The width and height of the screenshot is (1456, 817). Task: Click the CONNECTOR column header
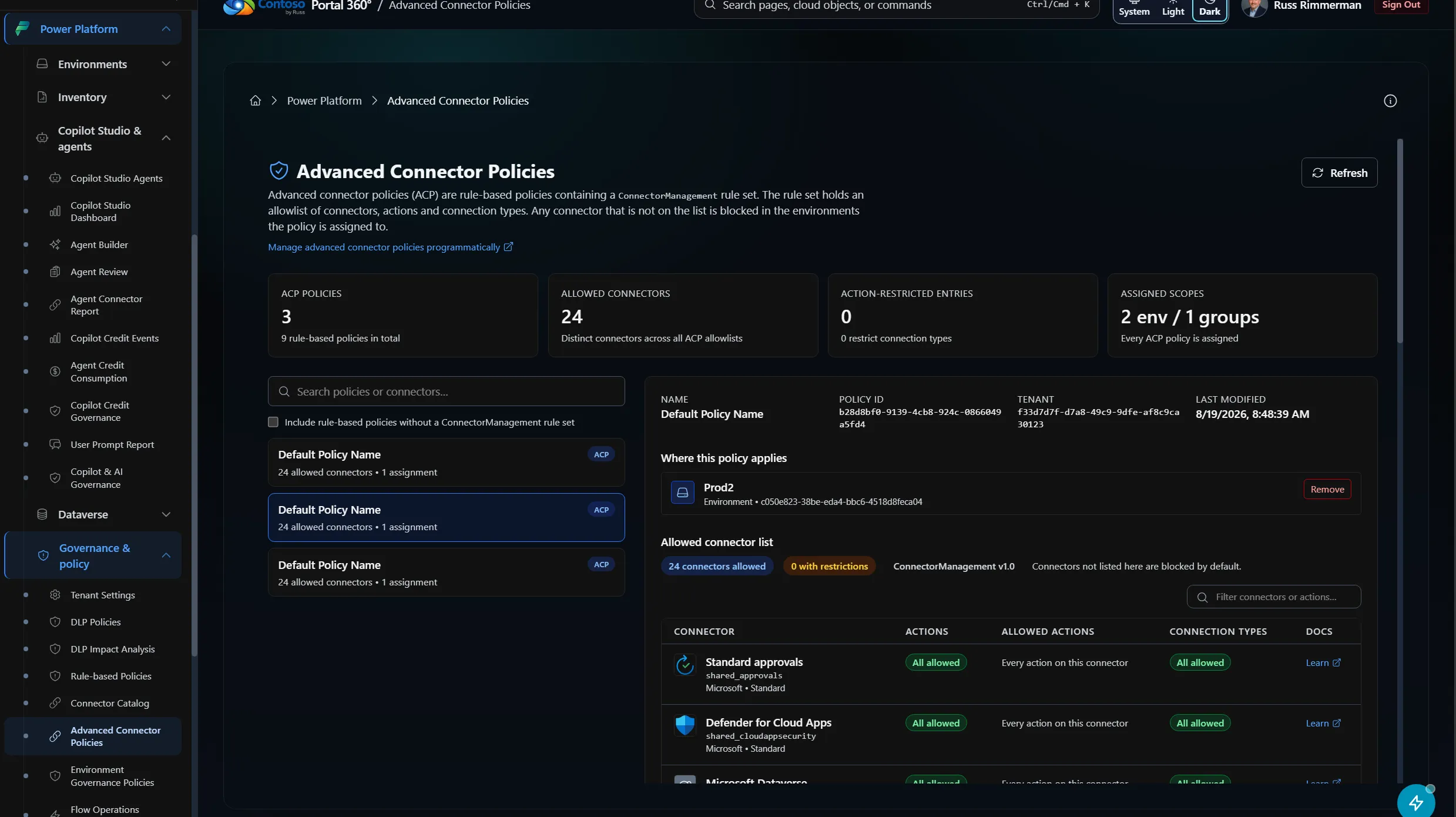(704, 631)
